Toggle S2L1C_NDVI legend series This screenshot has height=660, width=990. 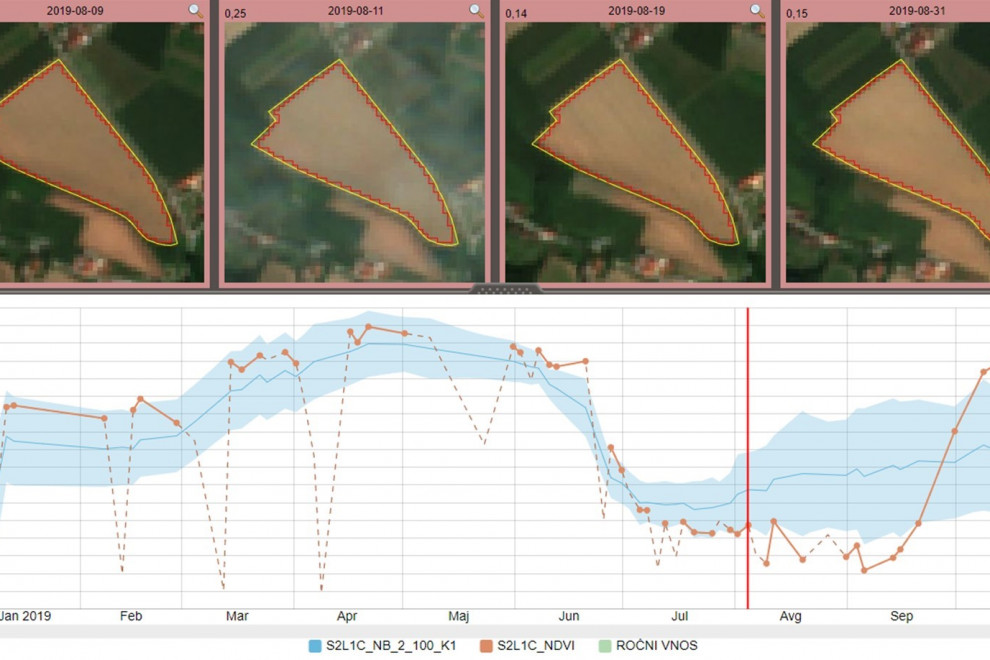click(x=527, y=645)
